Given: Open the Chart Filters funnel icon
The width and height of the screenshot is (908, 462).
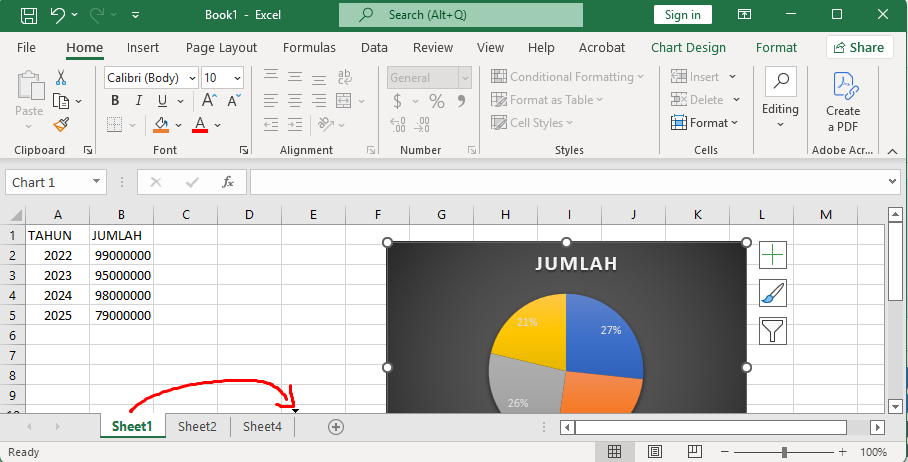Looking at the screenshot, I should tap(773, 330).
